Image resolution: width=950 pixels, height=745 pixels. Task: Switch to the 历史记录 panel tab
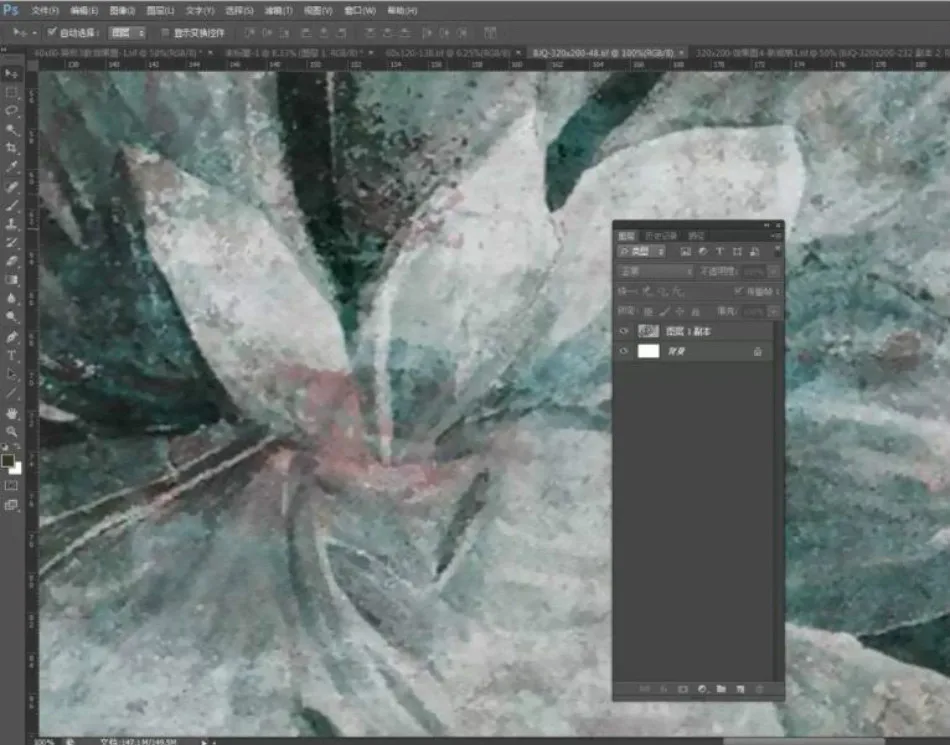(x=660, y=236)
